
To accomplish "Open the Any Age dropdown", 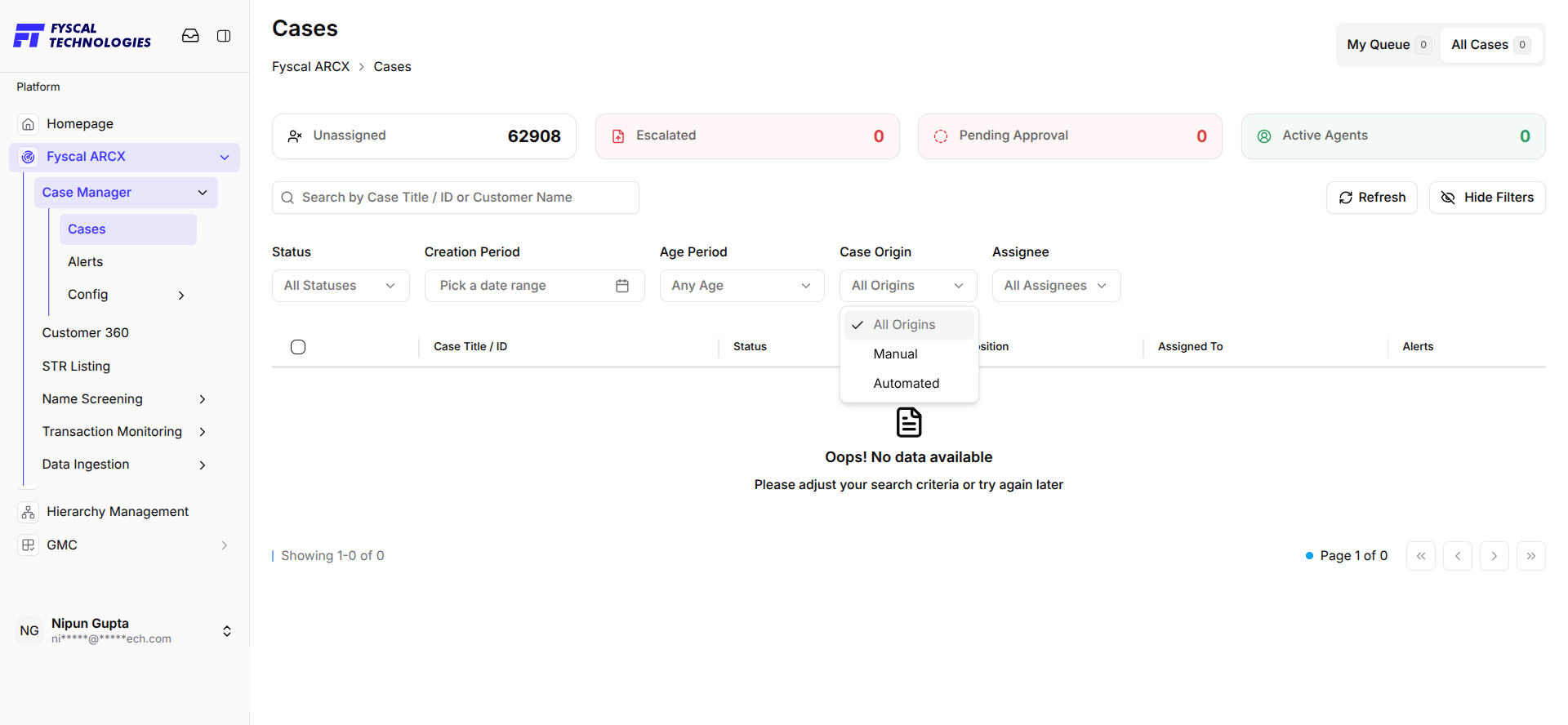I will click(x=742, y=286).
